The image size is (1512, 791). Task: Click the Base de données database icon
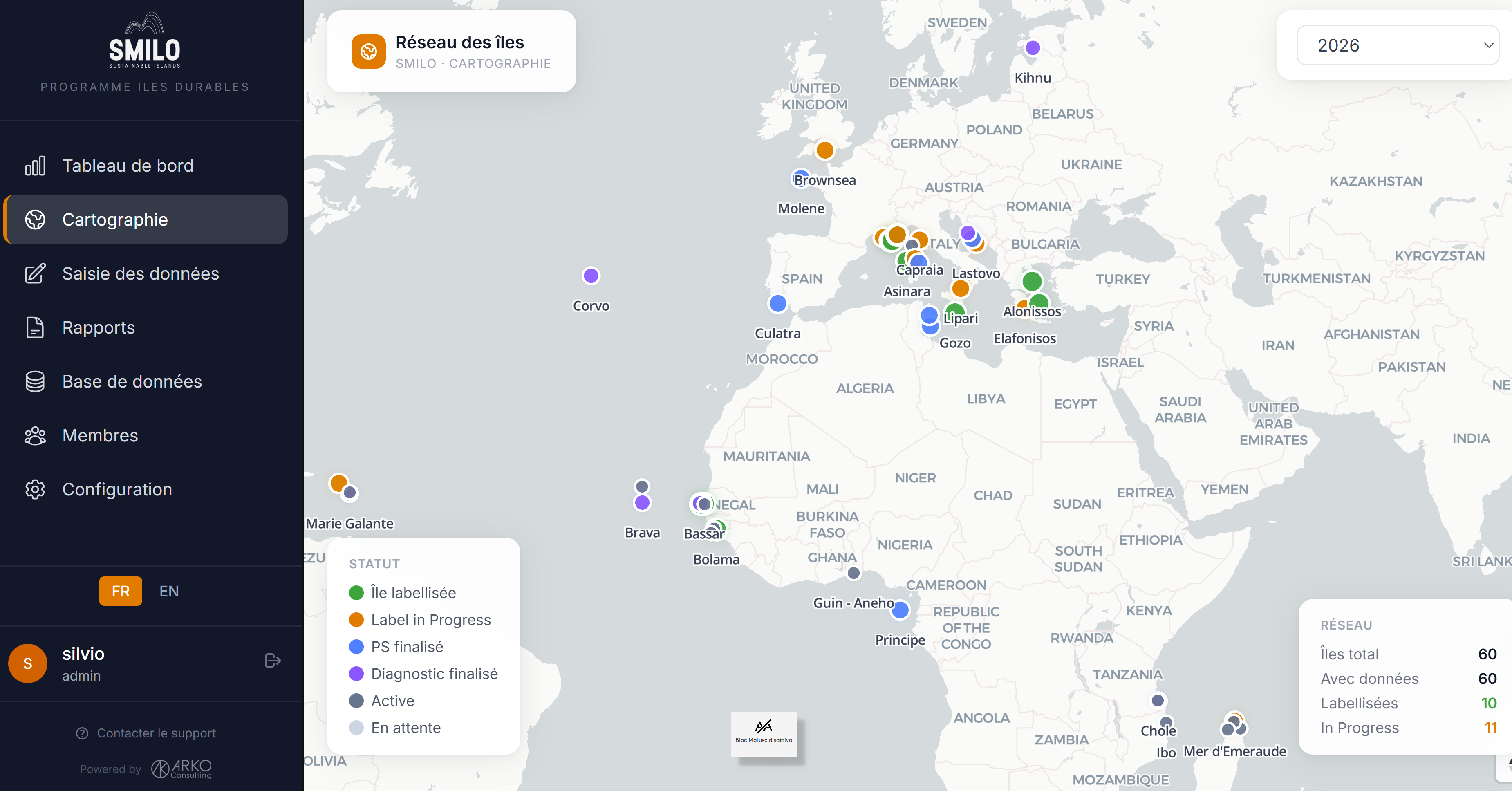pyautogui.click(x=35, y=381)
